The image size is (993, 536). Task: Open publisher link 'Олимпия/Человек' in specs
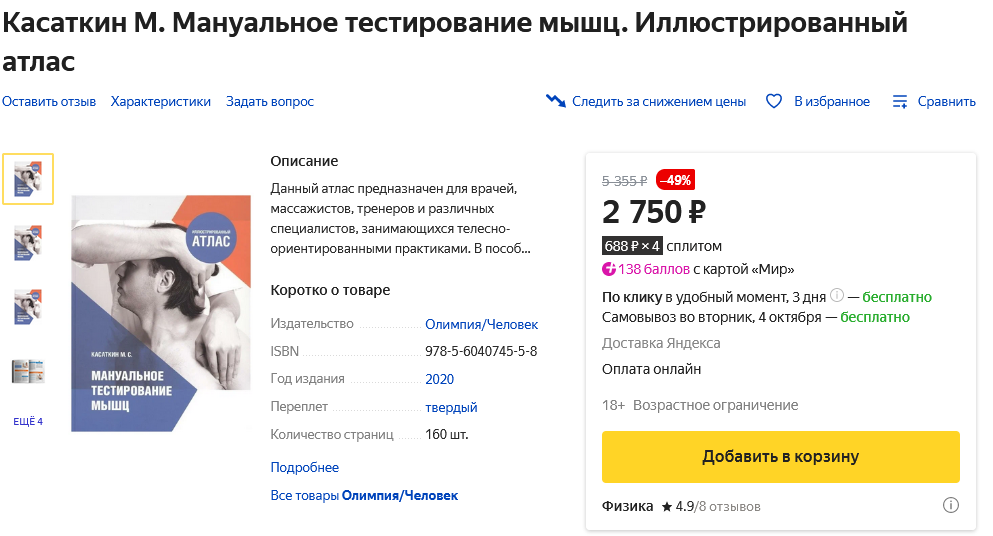[x=481, y=324]
